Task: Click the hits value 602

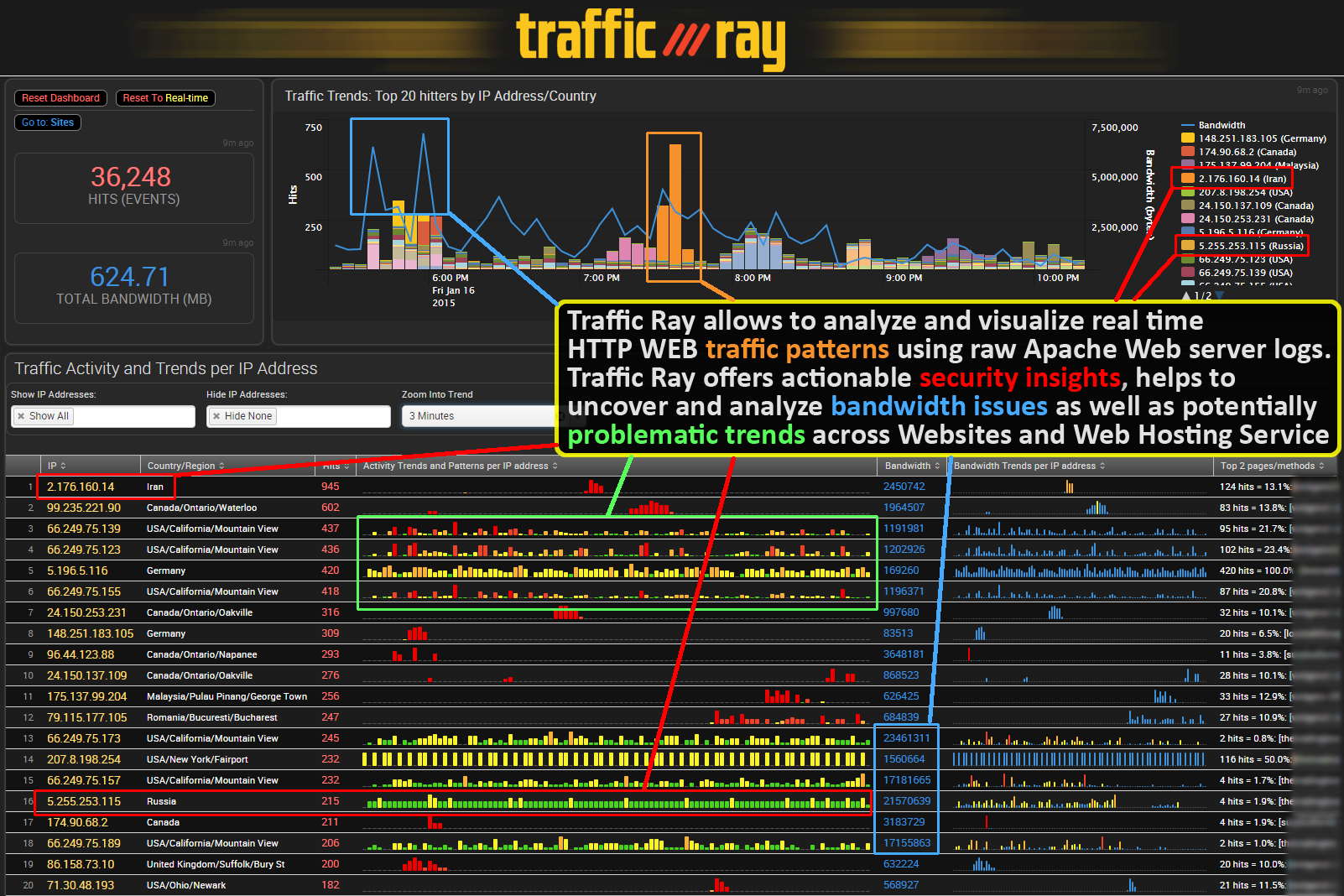Action: [331, 508]
